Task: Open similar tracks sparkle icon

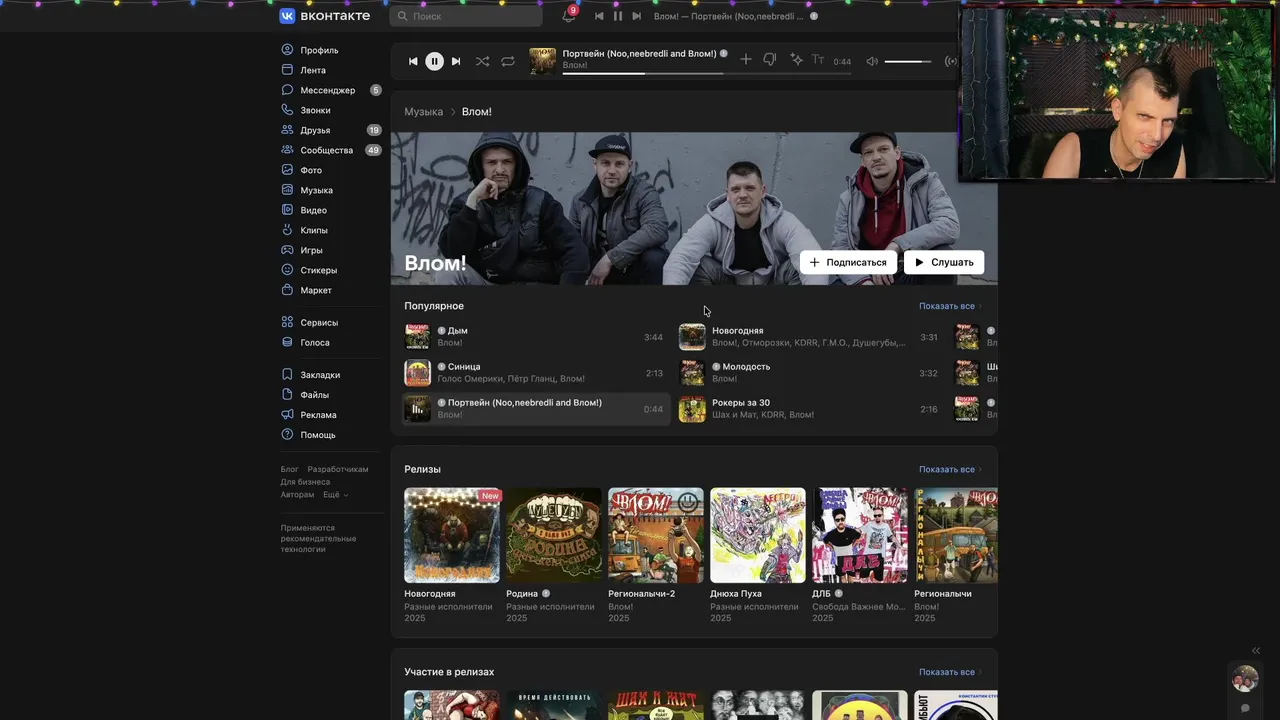Action: (796, 60)
